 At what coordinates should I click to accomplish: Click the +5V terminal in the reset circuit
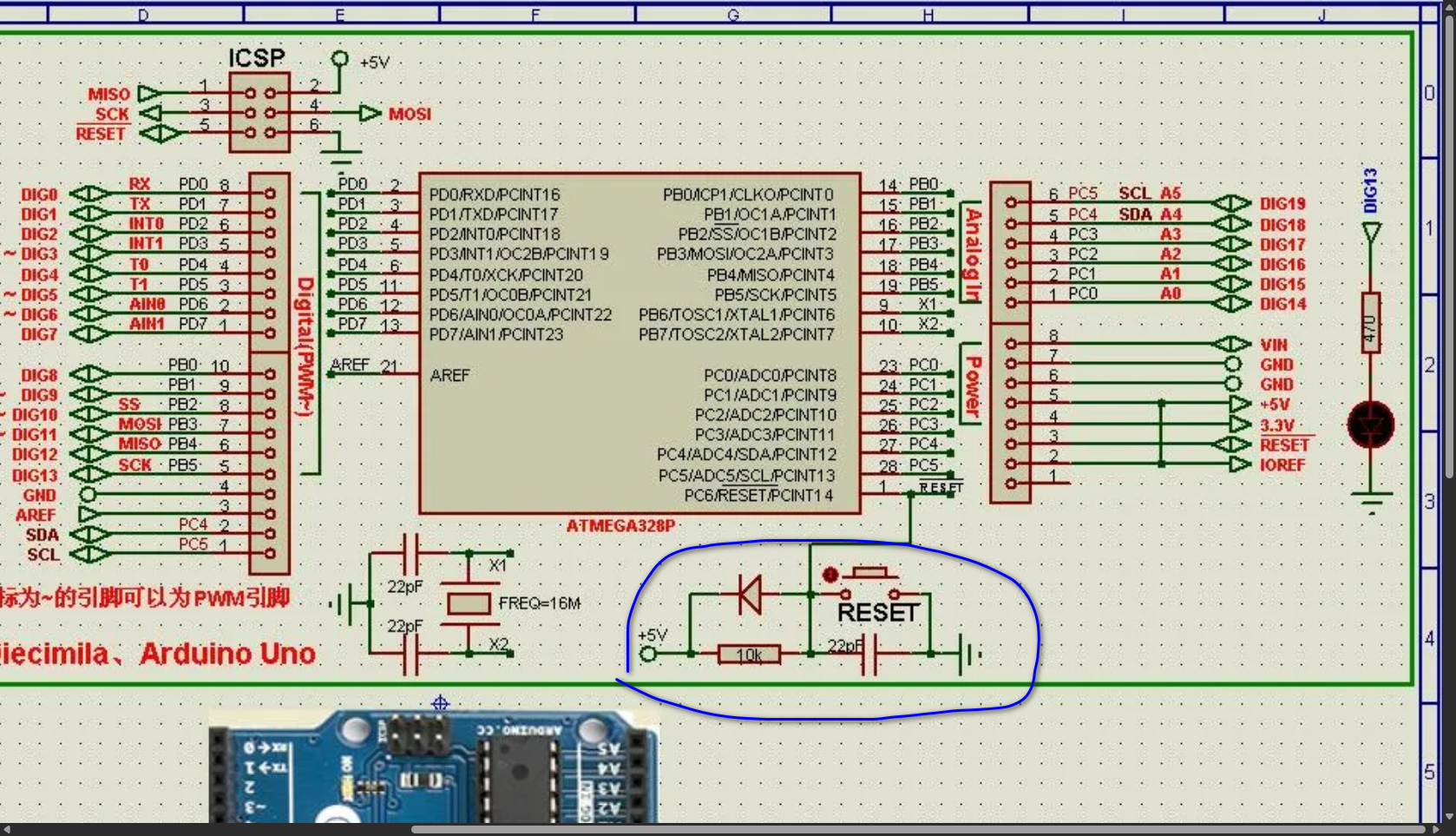649,653
